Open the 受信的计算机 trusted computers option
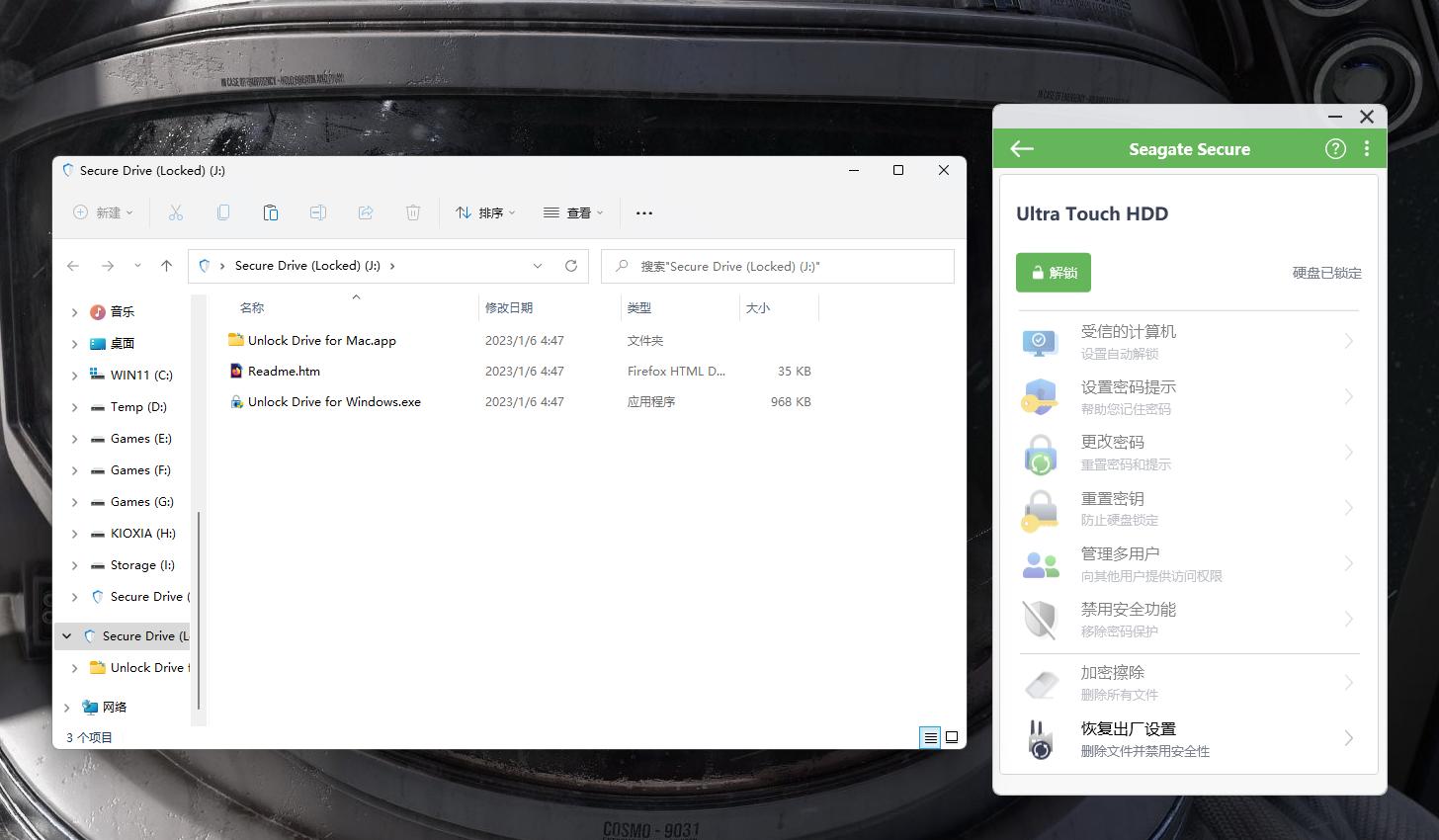Screen dimensions: 1439x840 pyautogui.click(x=1188, y=342)
